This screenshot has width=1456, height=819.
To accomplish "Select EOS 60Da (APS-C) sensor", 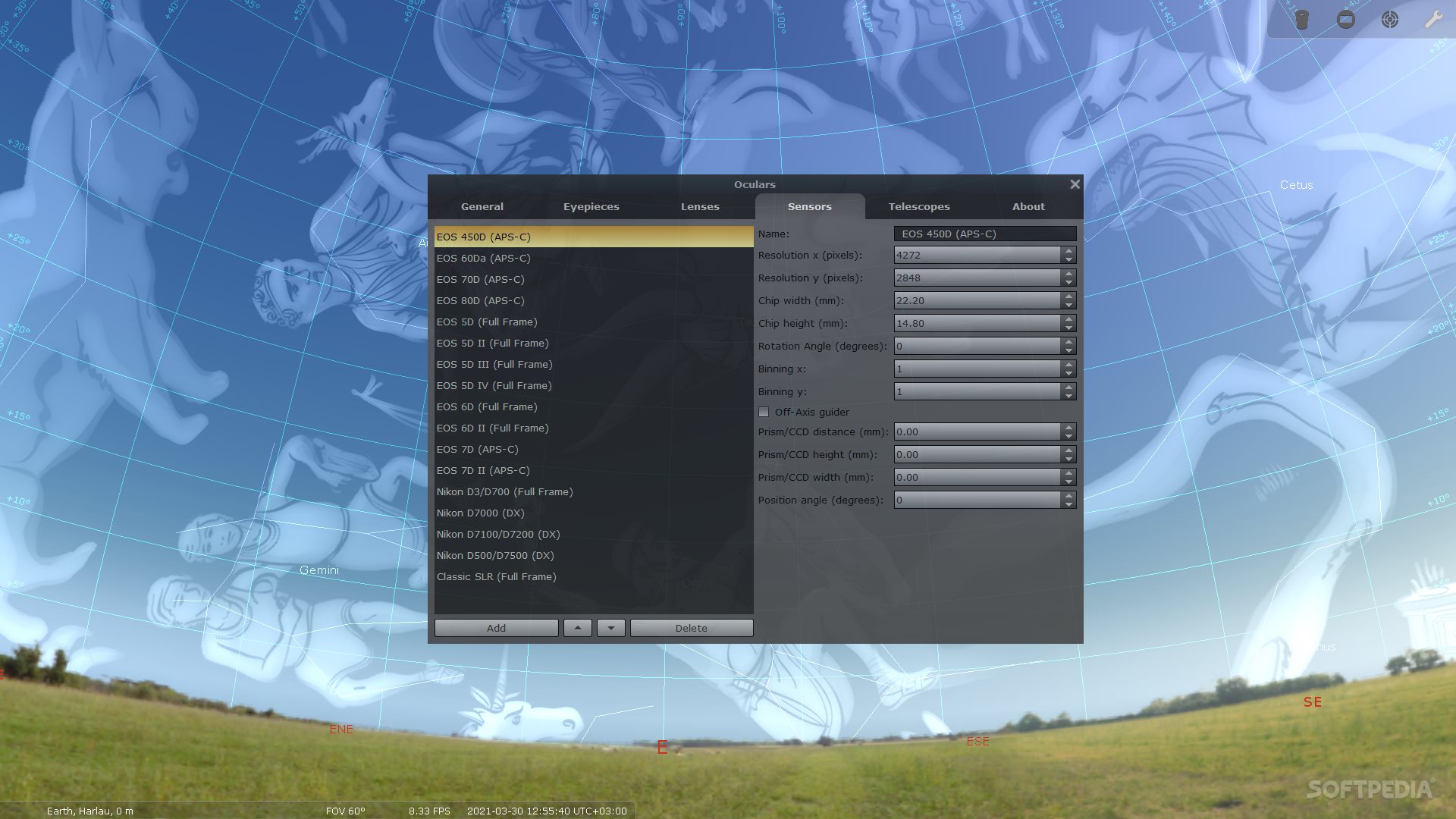I will (594, 258).
